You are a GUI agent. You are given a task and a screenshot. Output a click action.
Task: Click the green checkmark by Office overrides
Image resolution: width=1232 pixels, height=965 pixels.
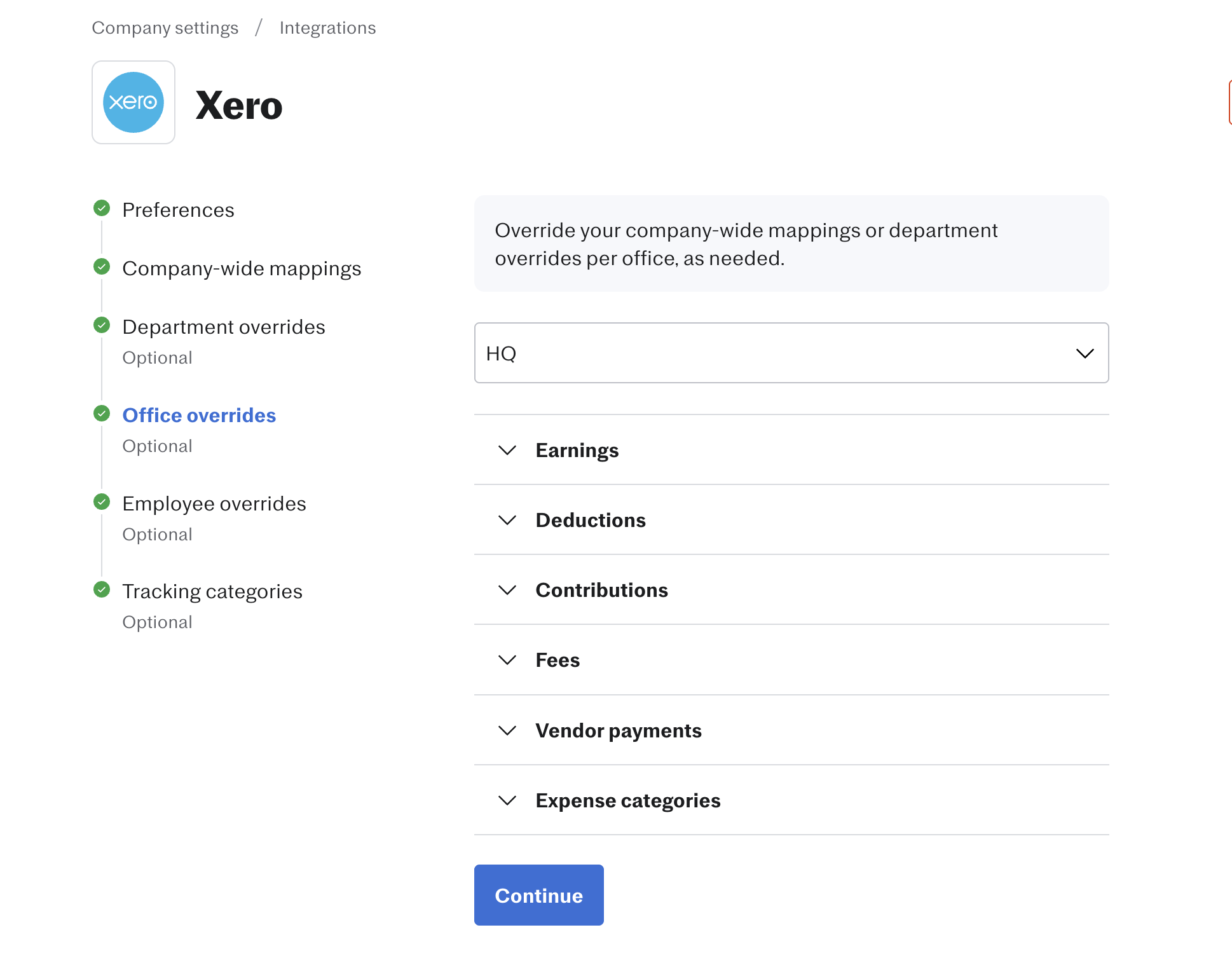(x=102, y=413)
